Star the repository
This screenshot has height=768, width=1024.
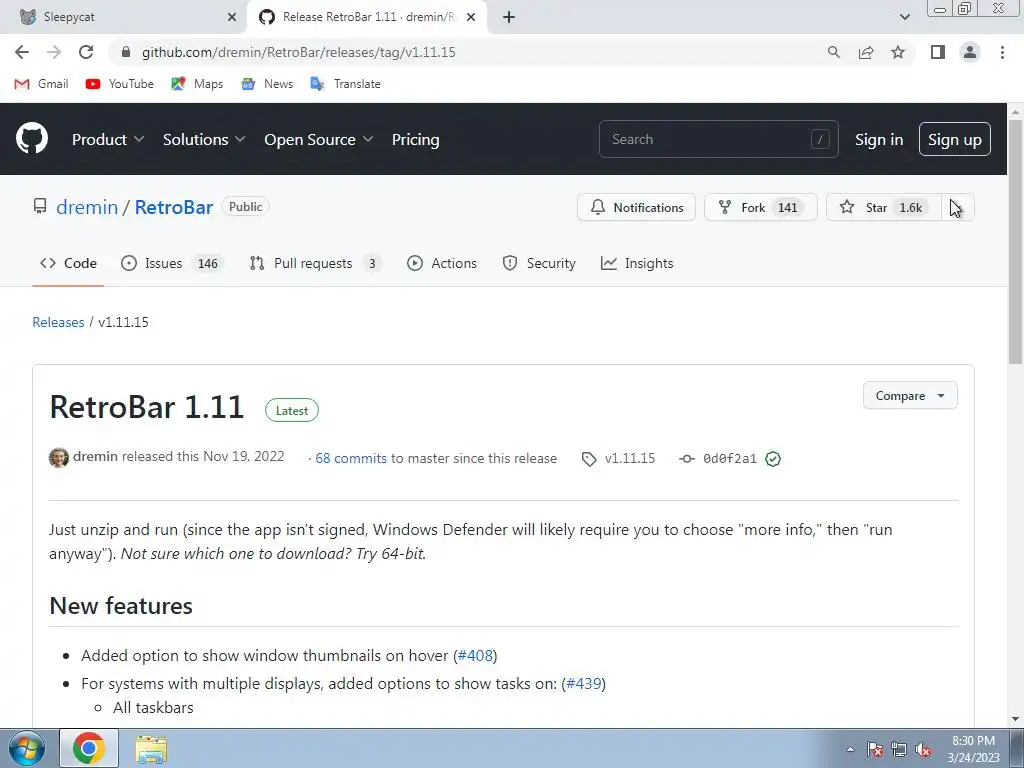884,207
